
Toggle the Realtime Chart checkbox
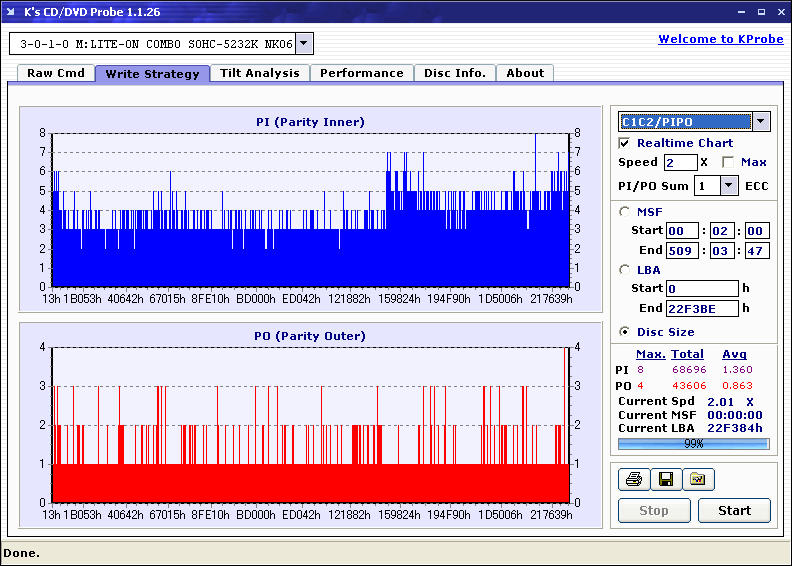(625, 143)
